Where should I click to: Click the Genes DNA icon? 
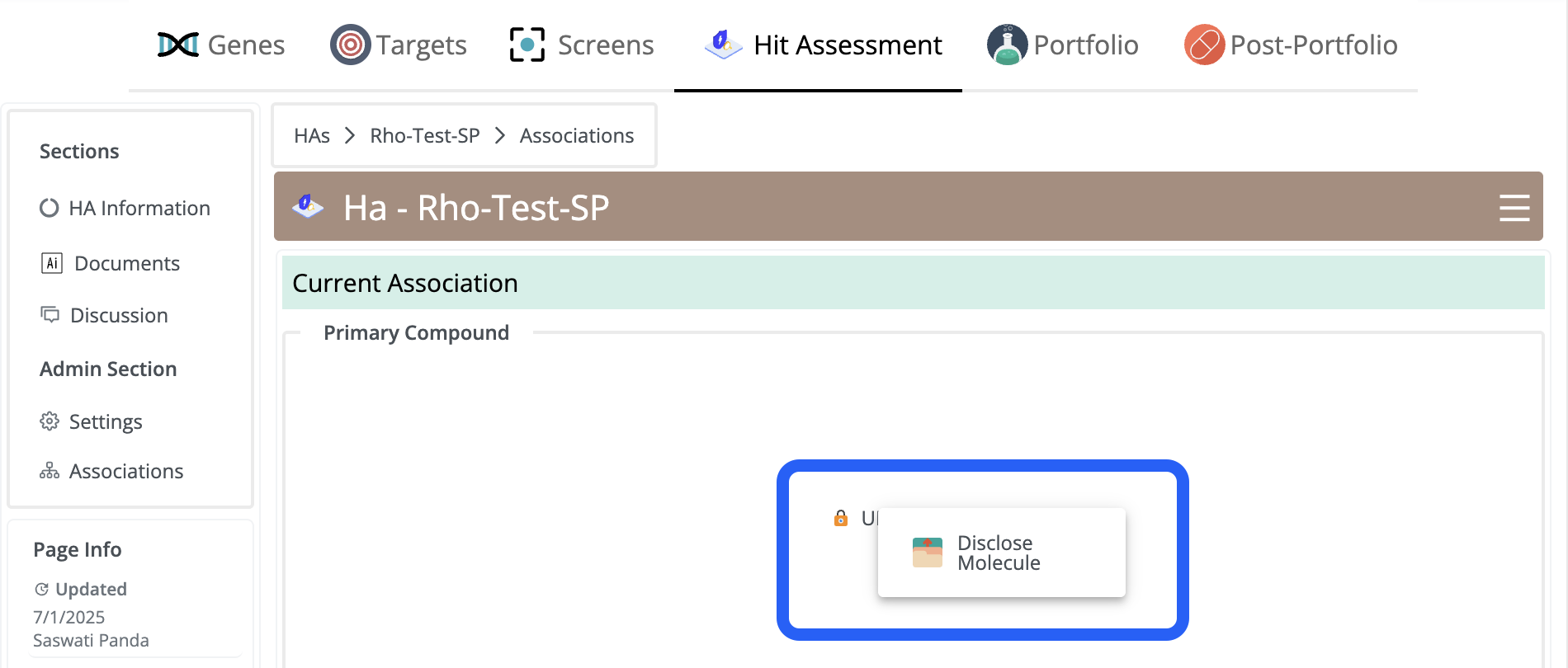tap(178, 45)
